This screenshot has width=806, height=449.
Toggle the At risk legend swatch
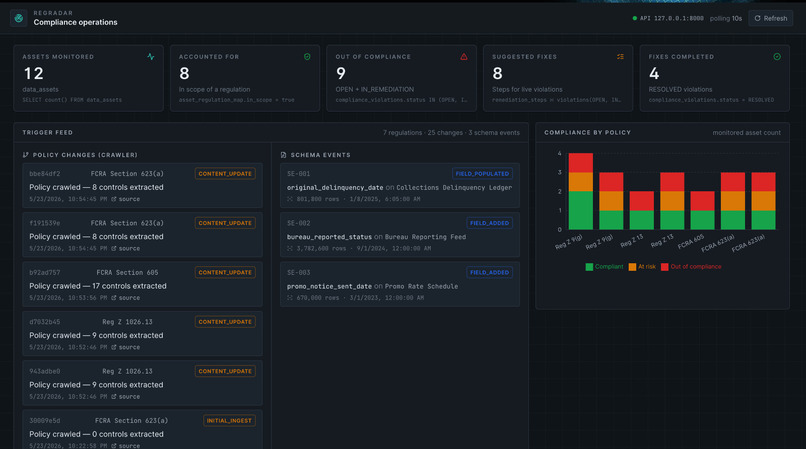632,267
